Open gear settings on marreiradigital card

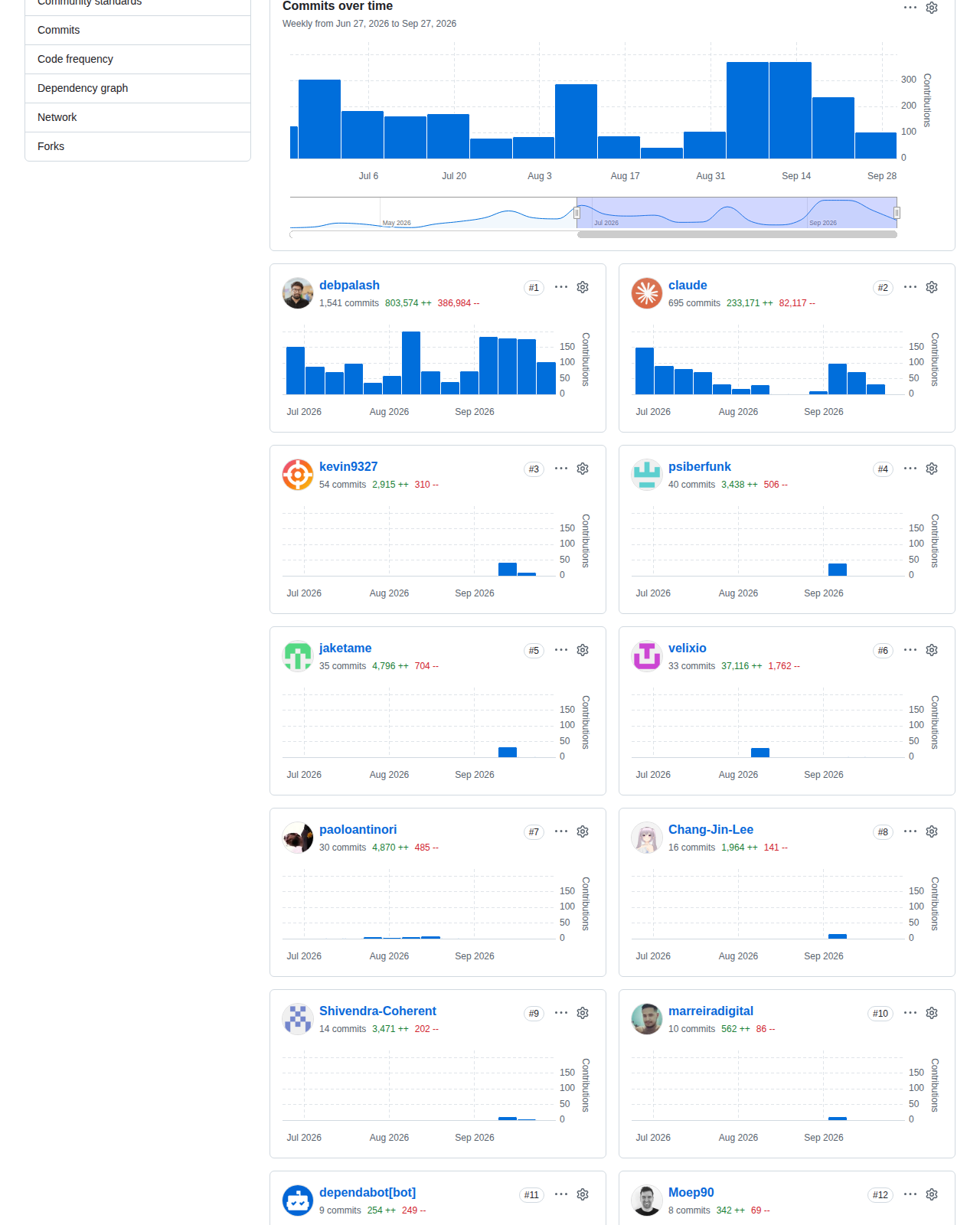coord(932,1013)
